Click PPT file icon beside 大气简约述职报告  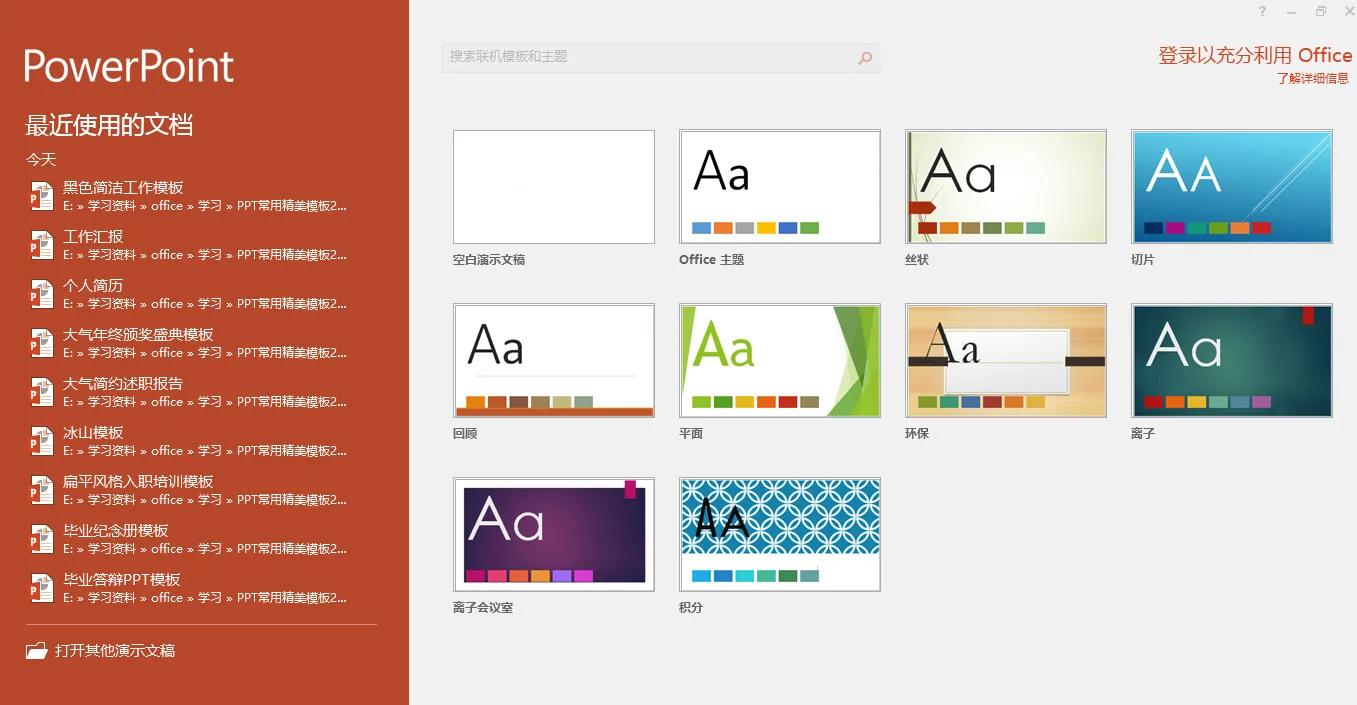pos(41,392)
